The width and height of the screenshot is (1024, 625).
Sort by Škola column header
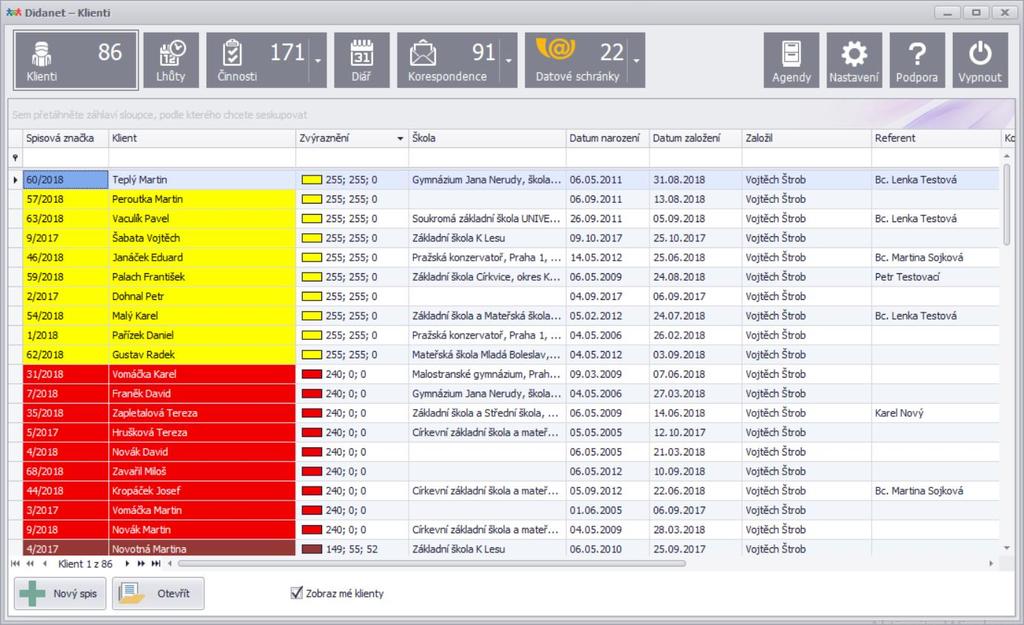(x=487, y=138)
